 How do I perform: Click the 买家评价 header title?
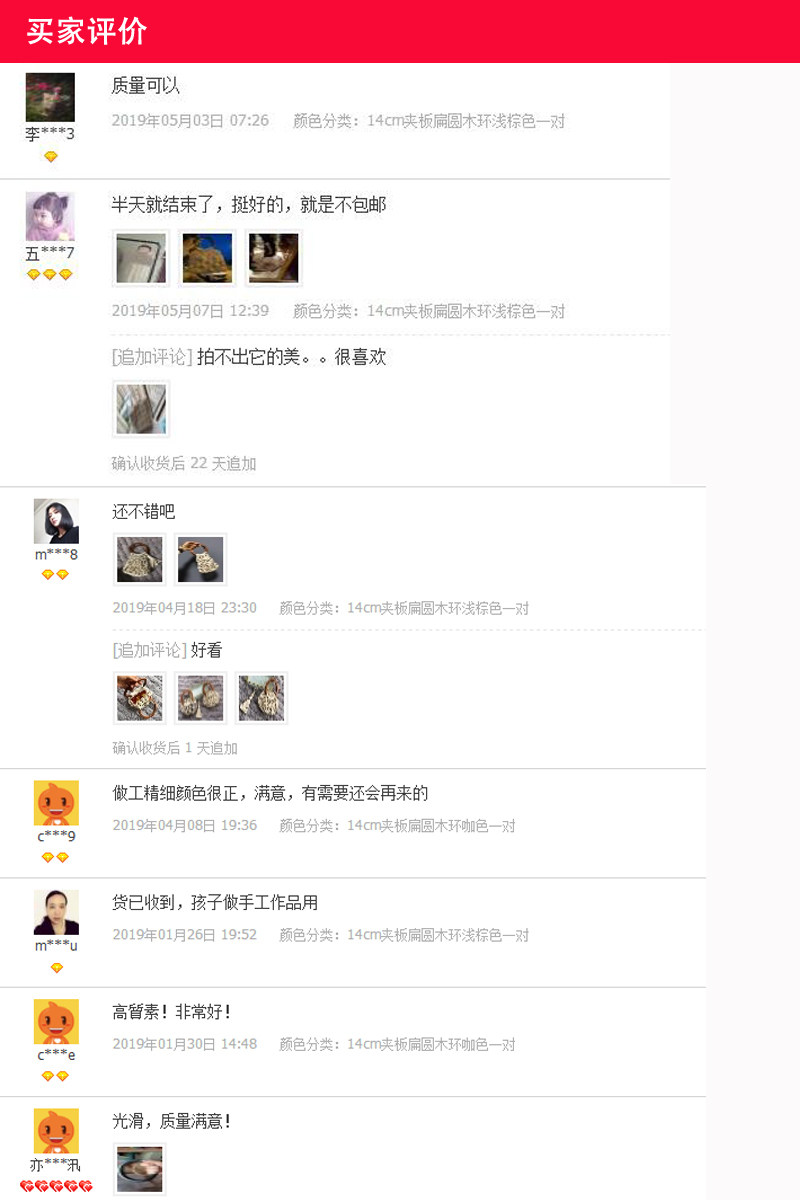pyautogui.click(x=87, y=32)
